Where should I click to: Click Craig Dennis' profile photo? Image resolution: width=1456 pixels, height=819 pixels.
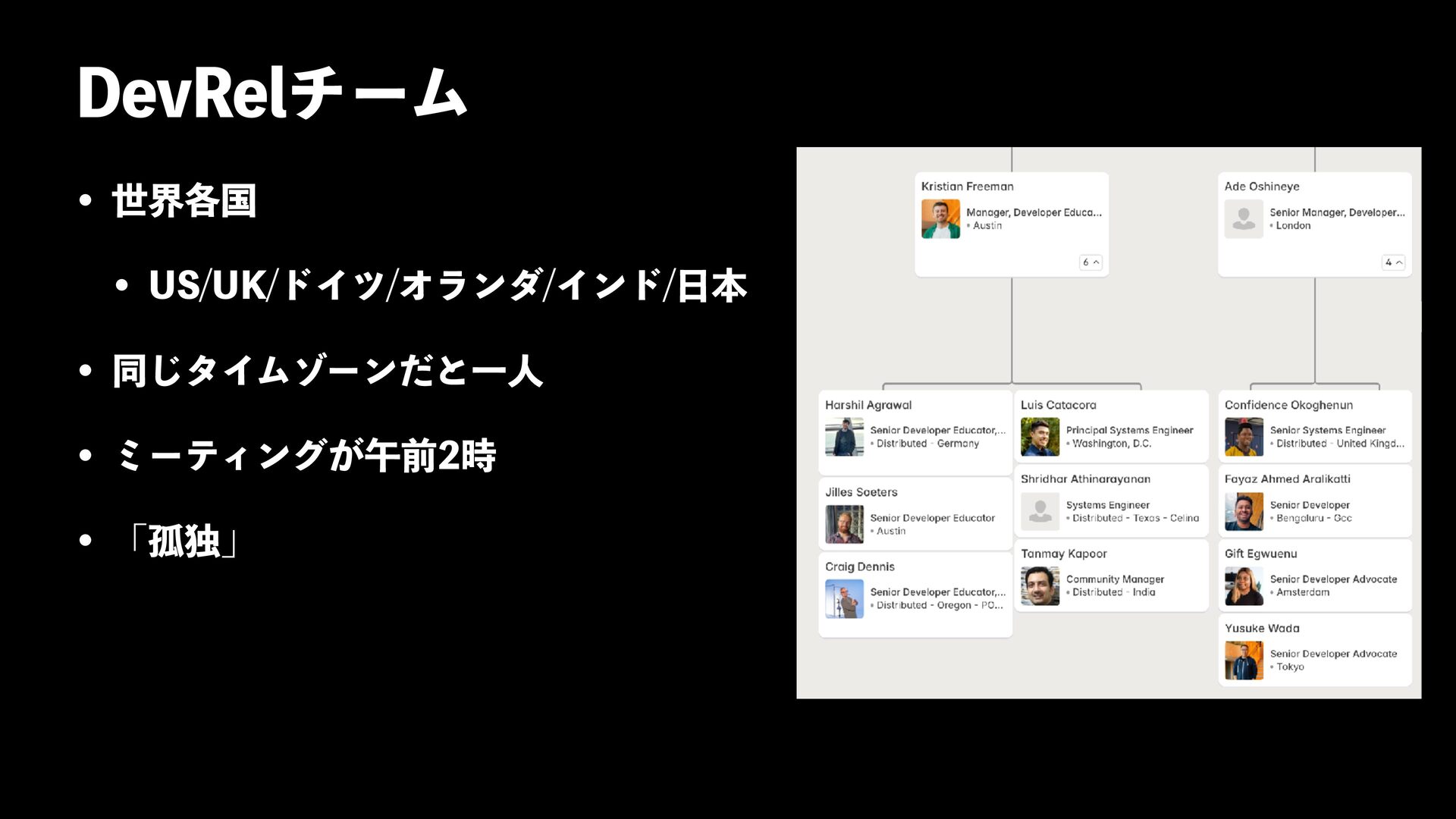point(844,598)
